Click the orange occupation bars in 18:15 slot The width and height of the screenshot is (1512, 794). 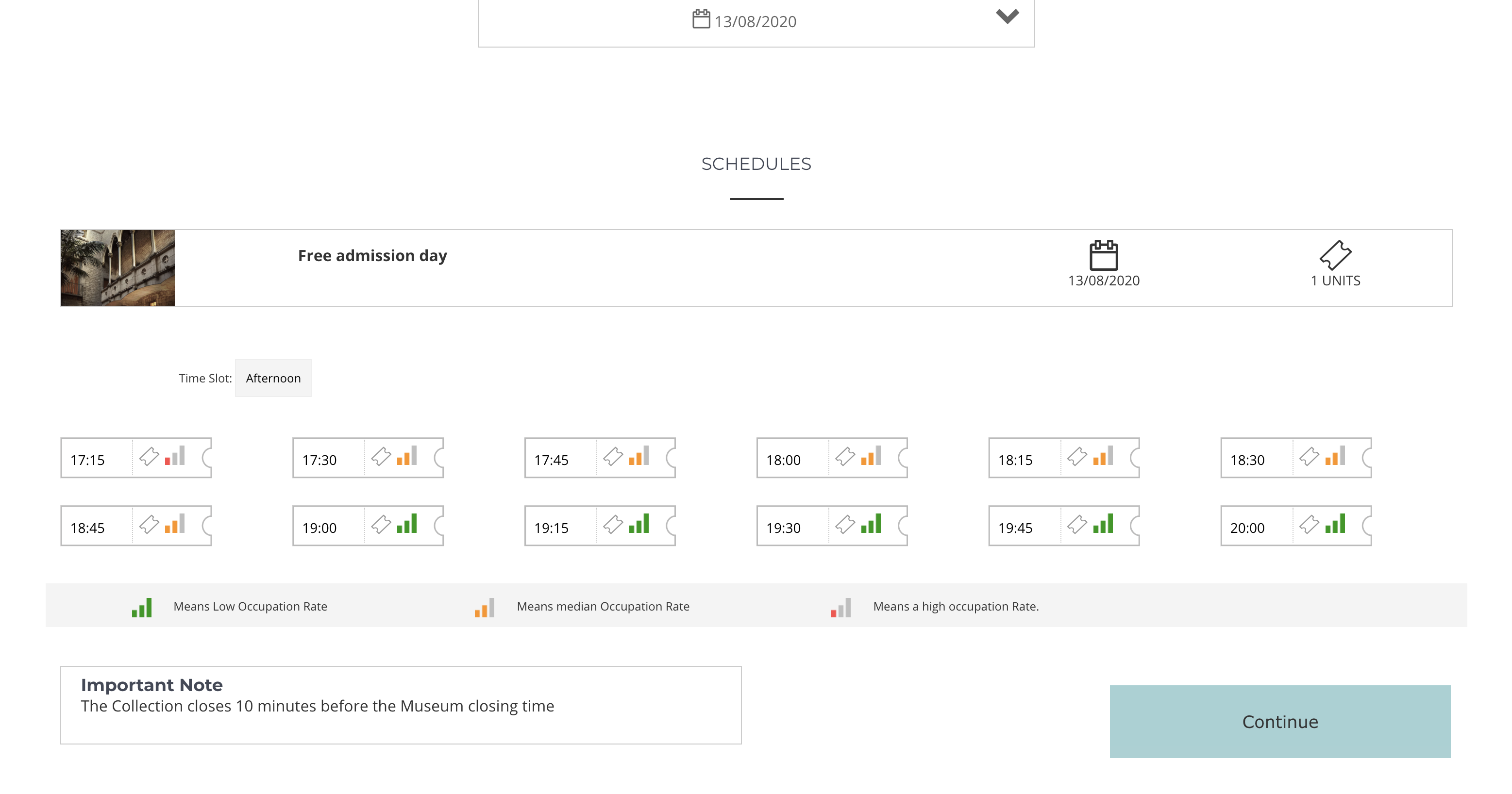[x=1103, y=455]
